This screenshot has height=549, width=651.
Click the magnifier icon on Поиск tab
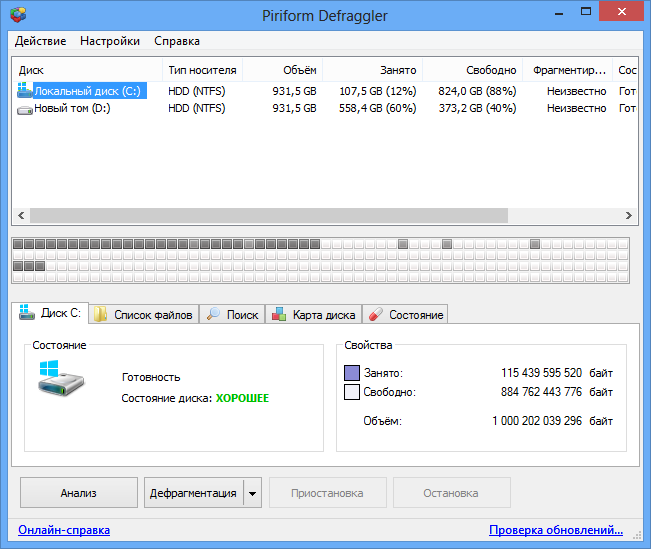[x=213, y=314]
